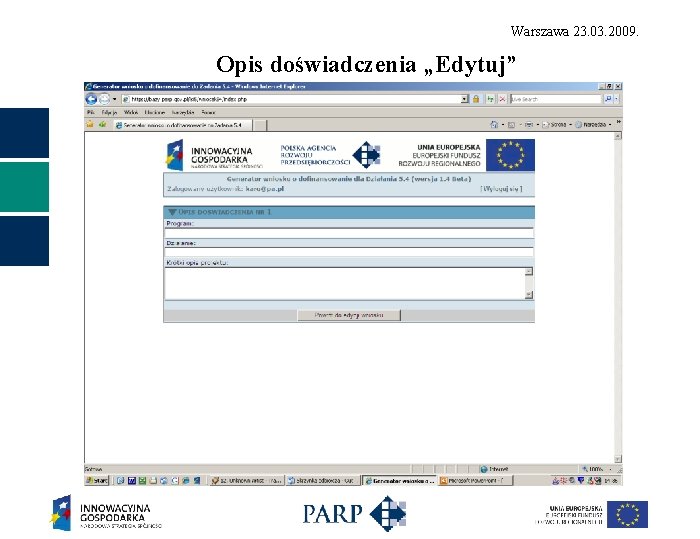Click the padlock security icon
This screenshot has height=539, width=700.
pyautogui.click(x=476, y=99)
